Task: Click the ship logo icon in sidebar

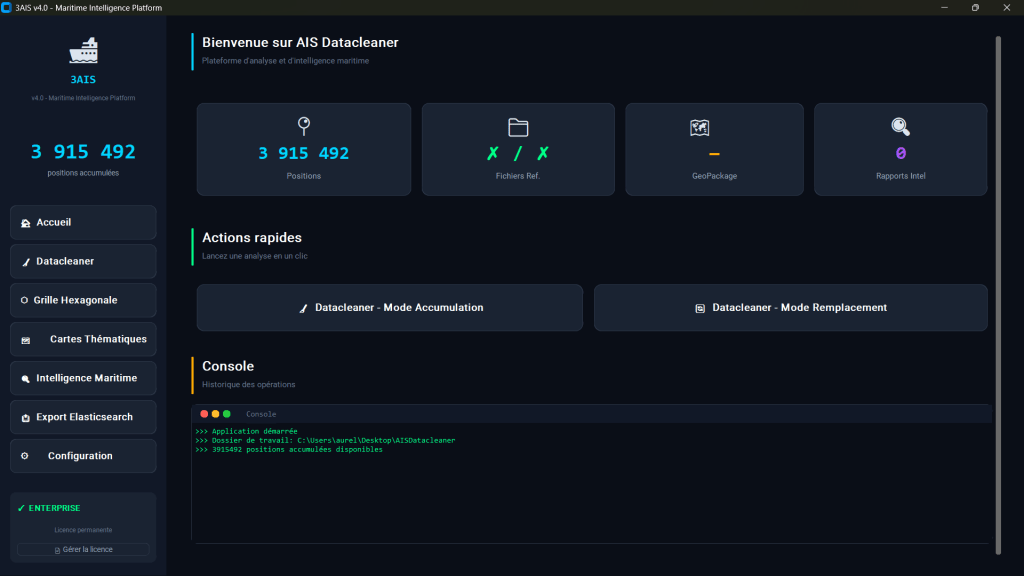Action: pyautogui.click(x=83, y=51)
